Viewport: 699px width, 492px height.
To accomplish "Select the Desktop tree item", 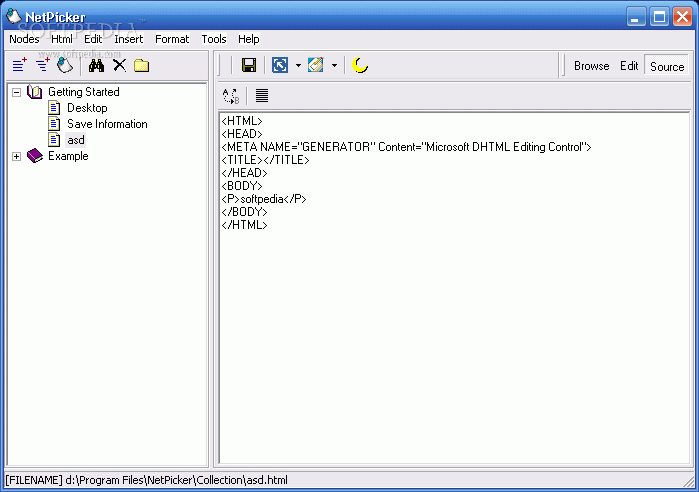I will tap(87, 108).
